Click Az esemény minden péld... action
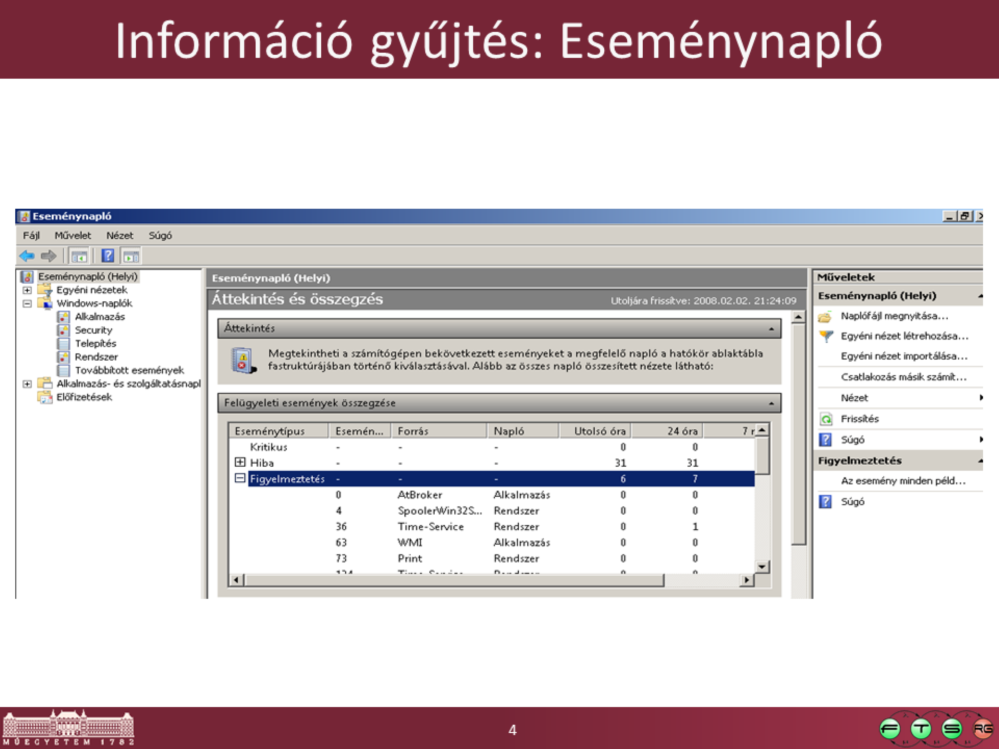The height and width of the screenshot is (749, 999). point(903,481)
